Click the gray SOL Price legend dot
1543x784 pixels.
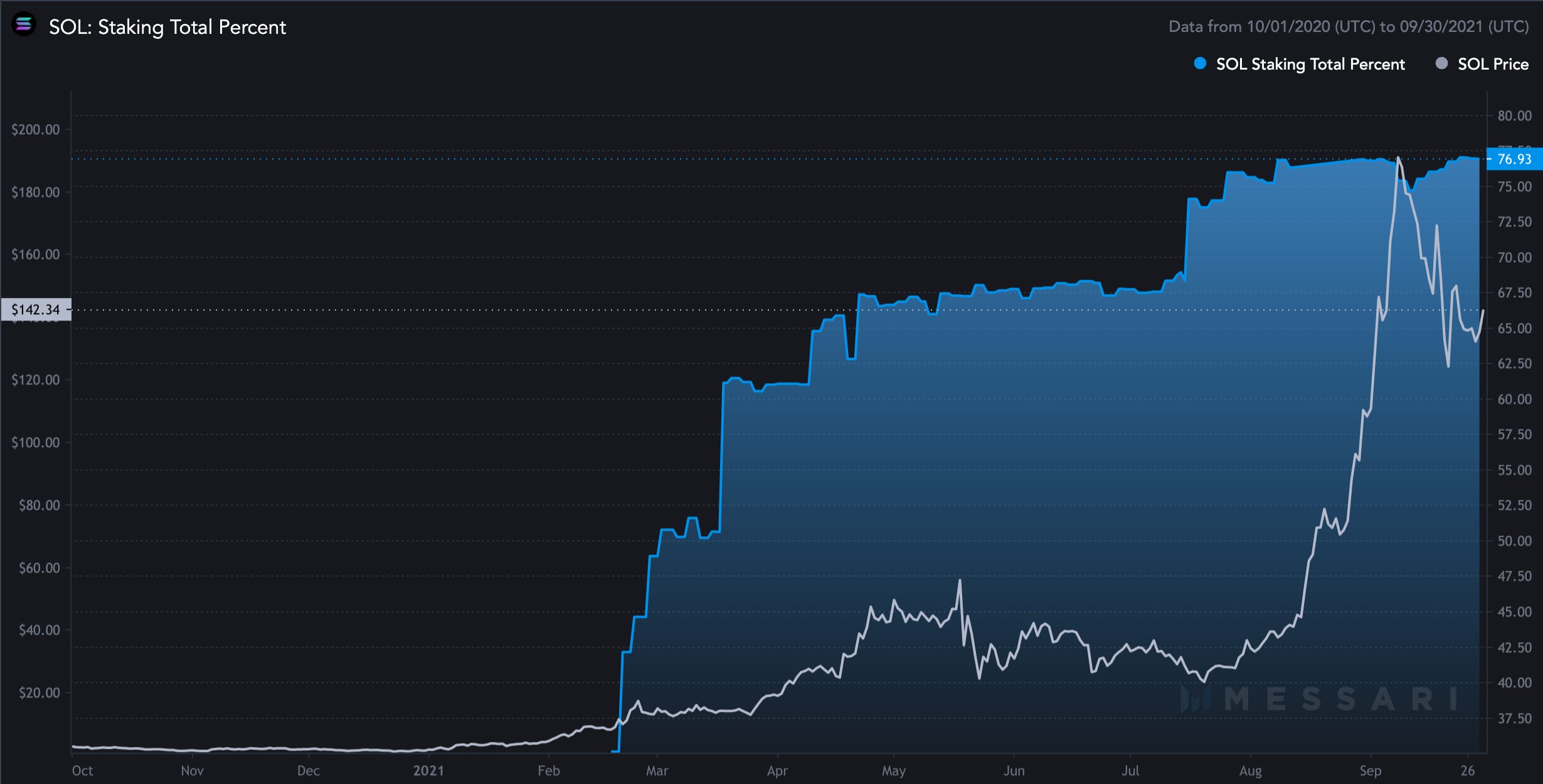[x=1441, y=63]
